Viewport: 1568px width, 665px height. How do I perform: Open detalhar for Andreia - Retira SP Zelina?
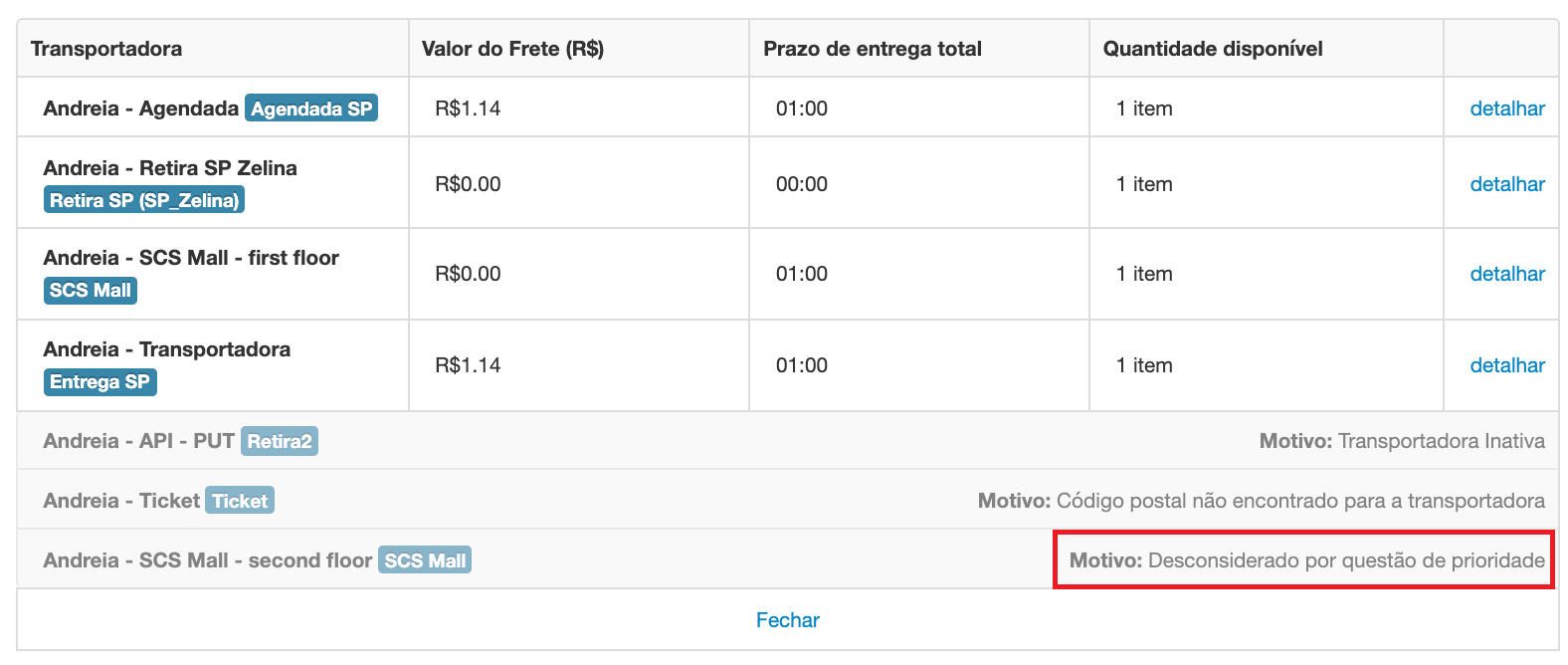pos(1507,184)
